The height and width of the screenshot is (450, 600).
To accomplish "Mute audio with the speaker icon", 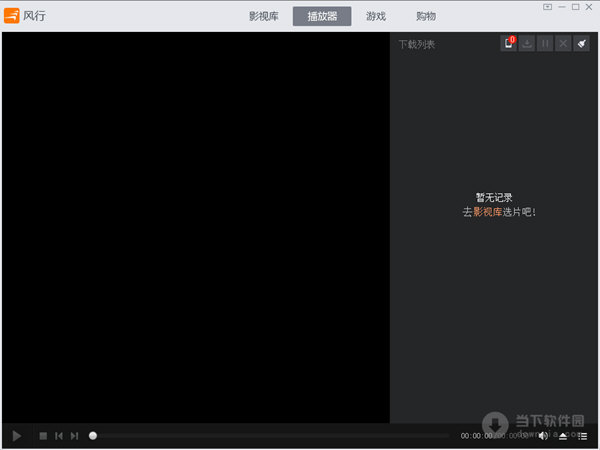I will pos(543,436).
